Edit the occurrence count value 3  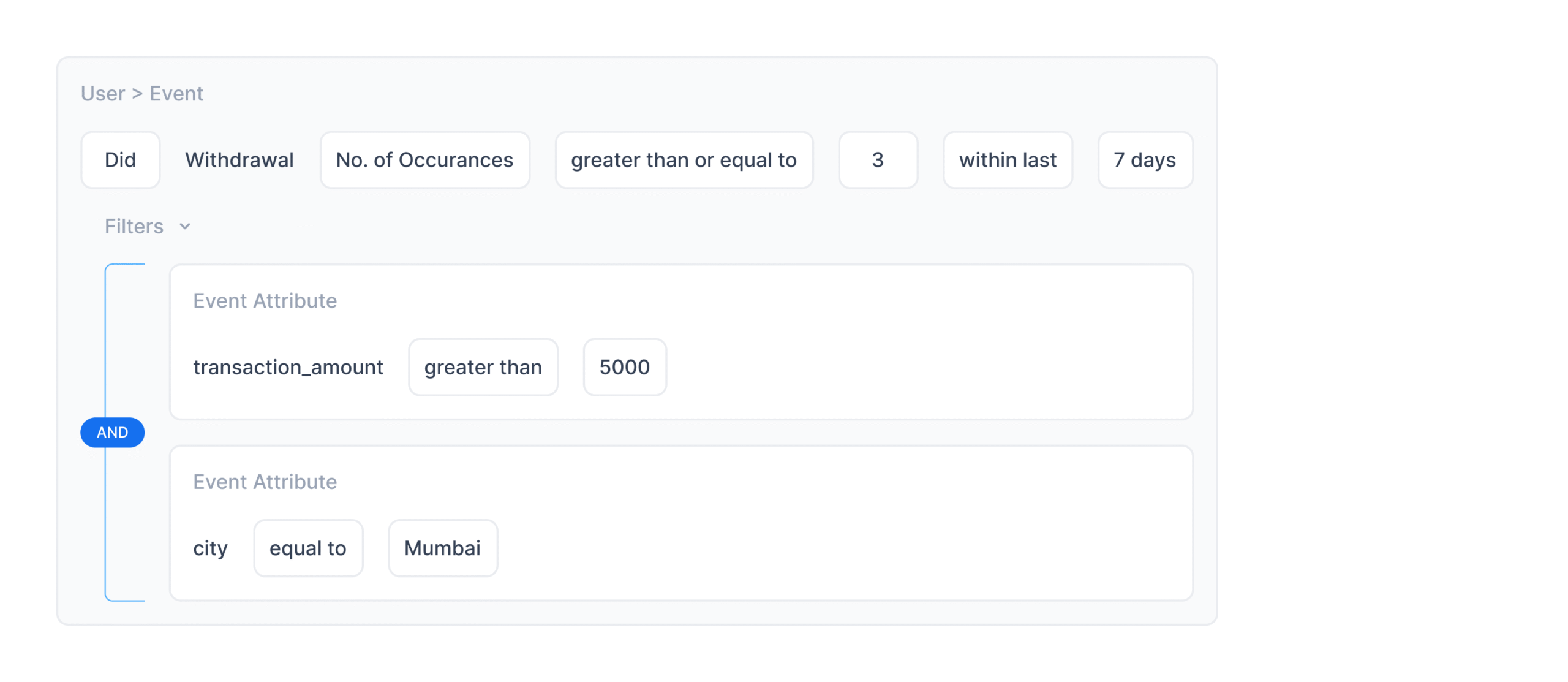877,160
